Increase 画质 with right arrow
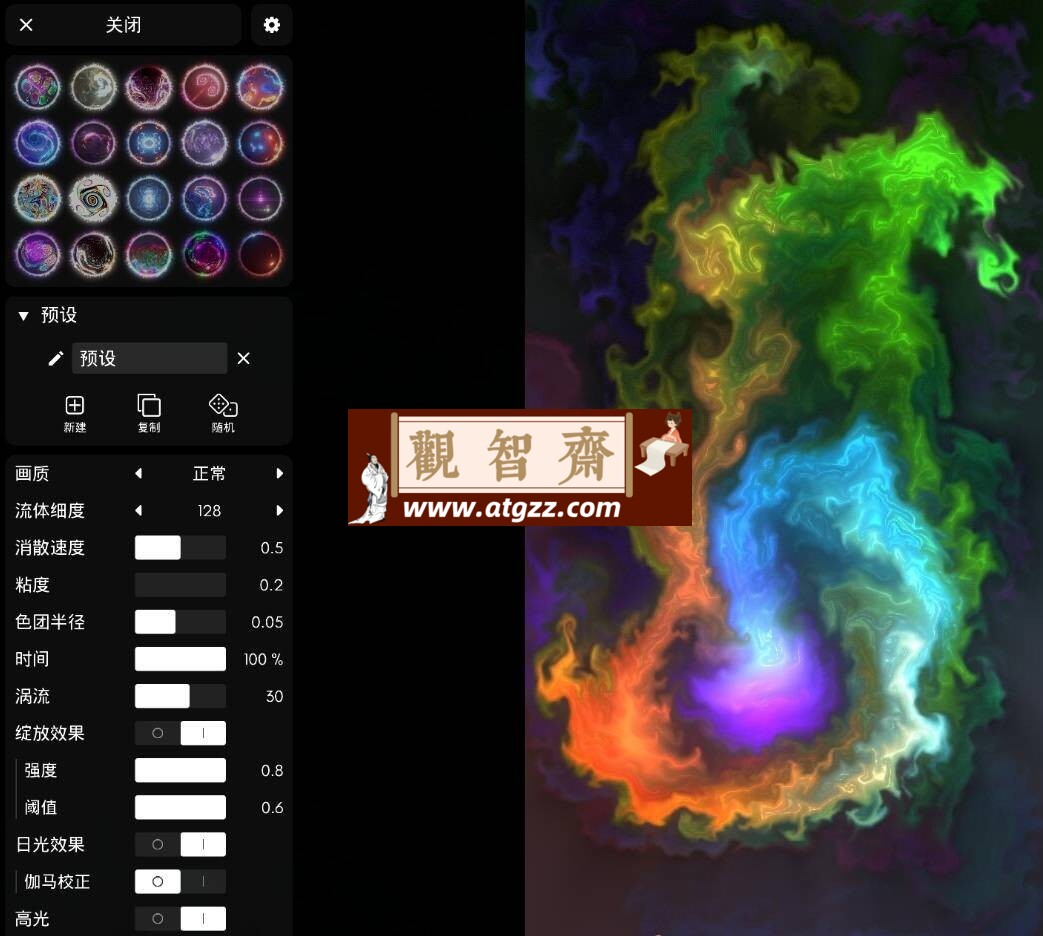The height and width of the screenshot is (936, 1043). click(x=279, y=474)
